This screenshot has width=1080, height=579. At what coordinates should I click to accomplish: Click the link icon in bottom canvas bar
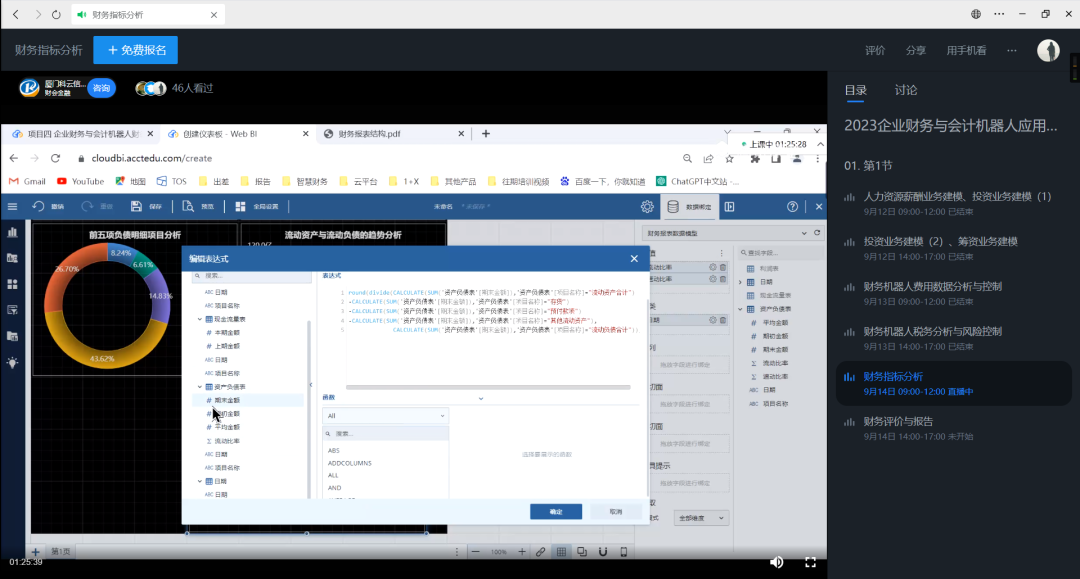(541, 551)
